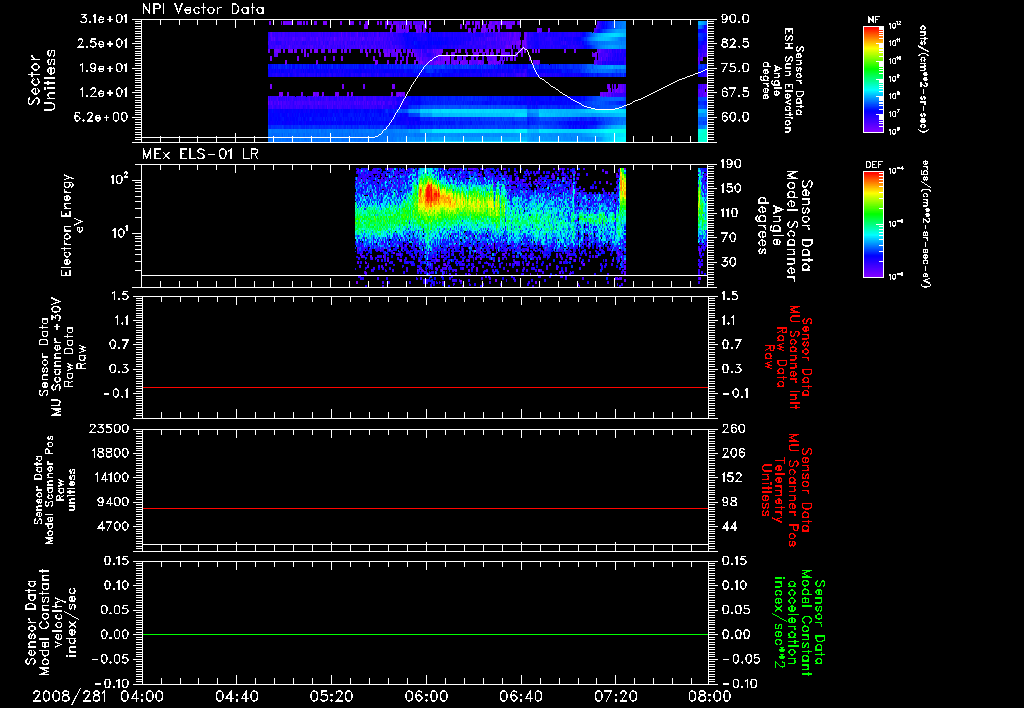
Task: Click the "82.5" sun elevation tick
Action: 735,43
